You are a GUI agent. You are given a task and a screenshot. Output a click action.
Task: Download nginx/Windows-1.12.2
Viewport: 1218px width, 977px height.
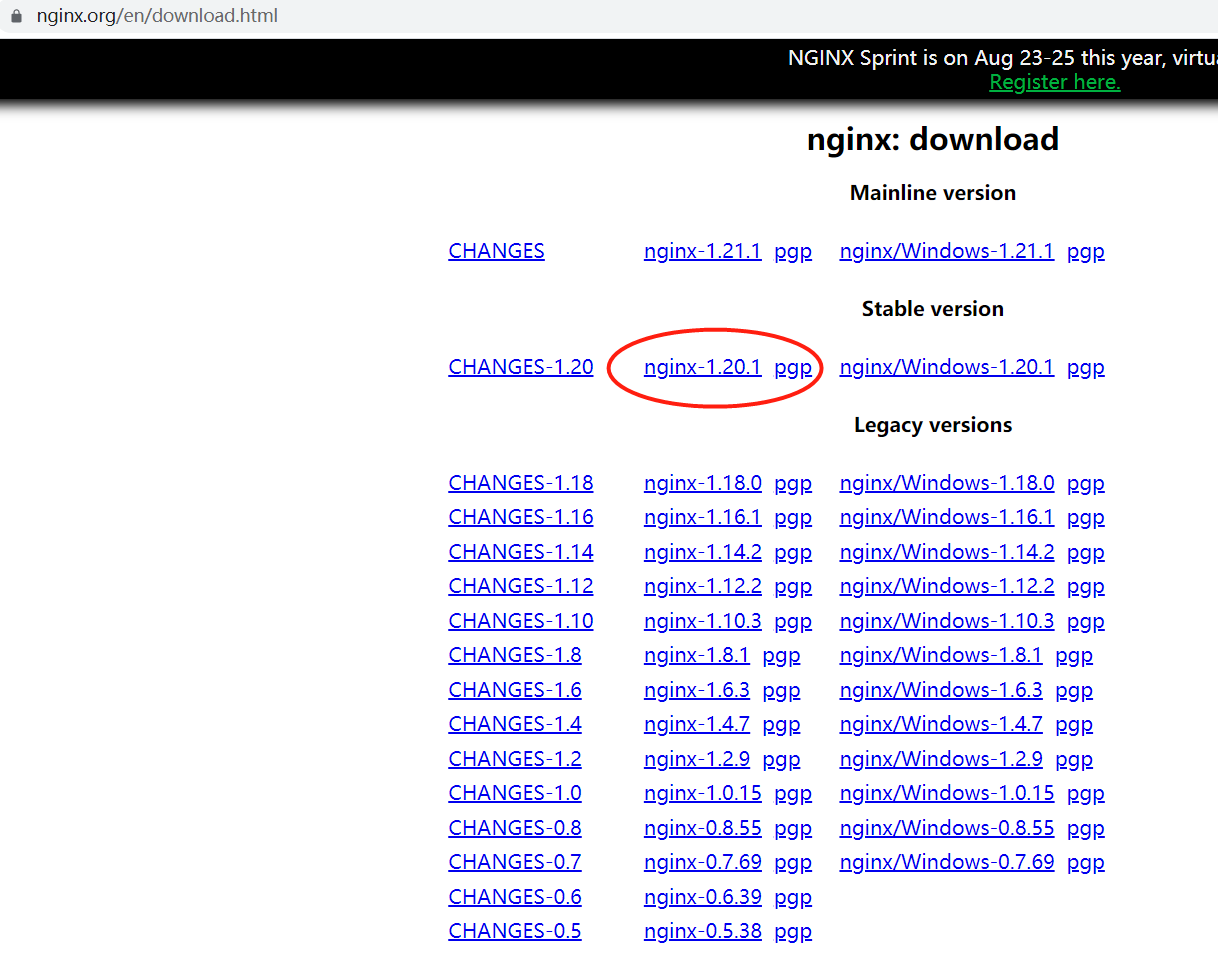pyautogui.click(x=947, y=586)
